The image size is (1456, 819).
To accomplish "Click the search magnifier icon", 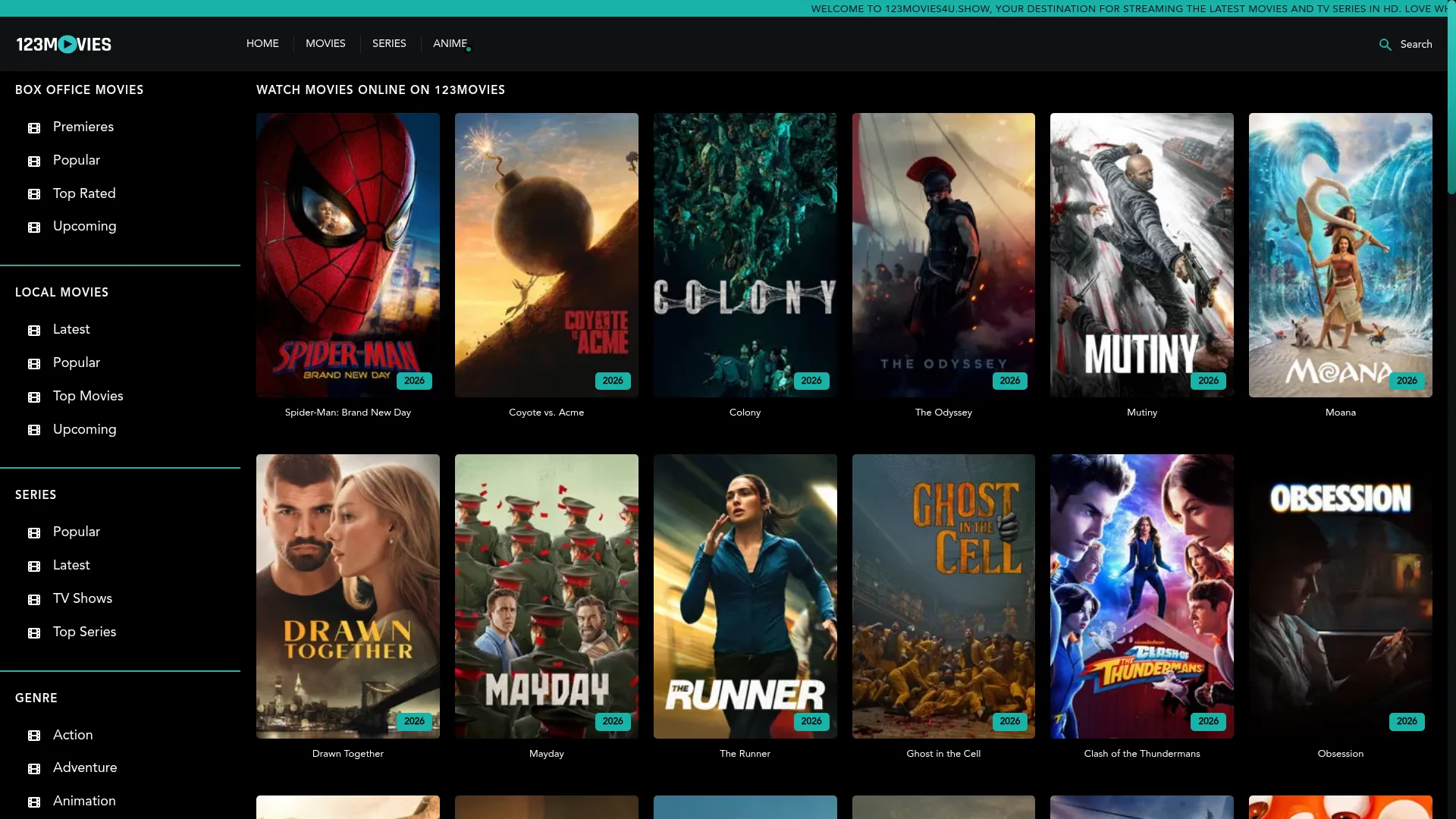I will click(1385, 45).
